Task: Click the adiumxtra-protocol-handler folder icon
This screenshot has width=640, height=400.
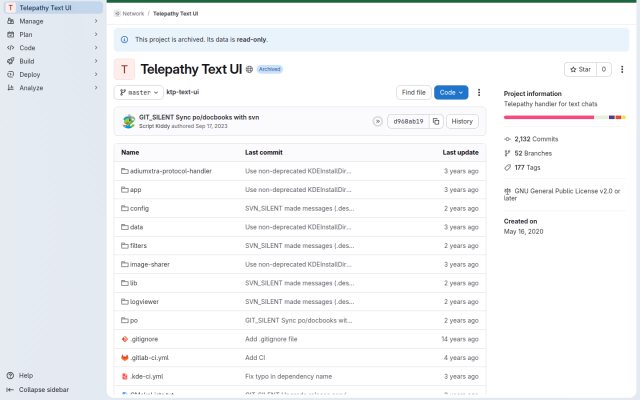Action: click(124, 171)
